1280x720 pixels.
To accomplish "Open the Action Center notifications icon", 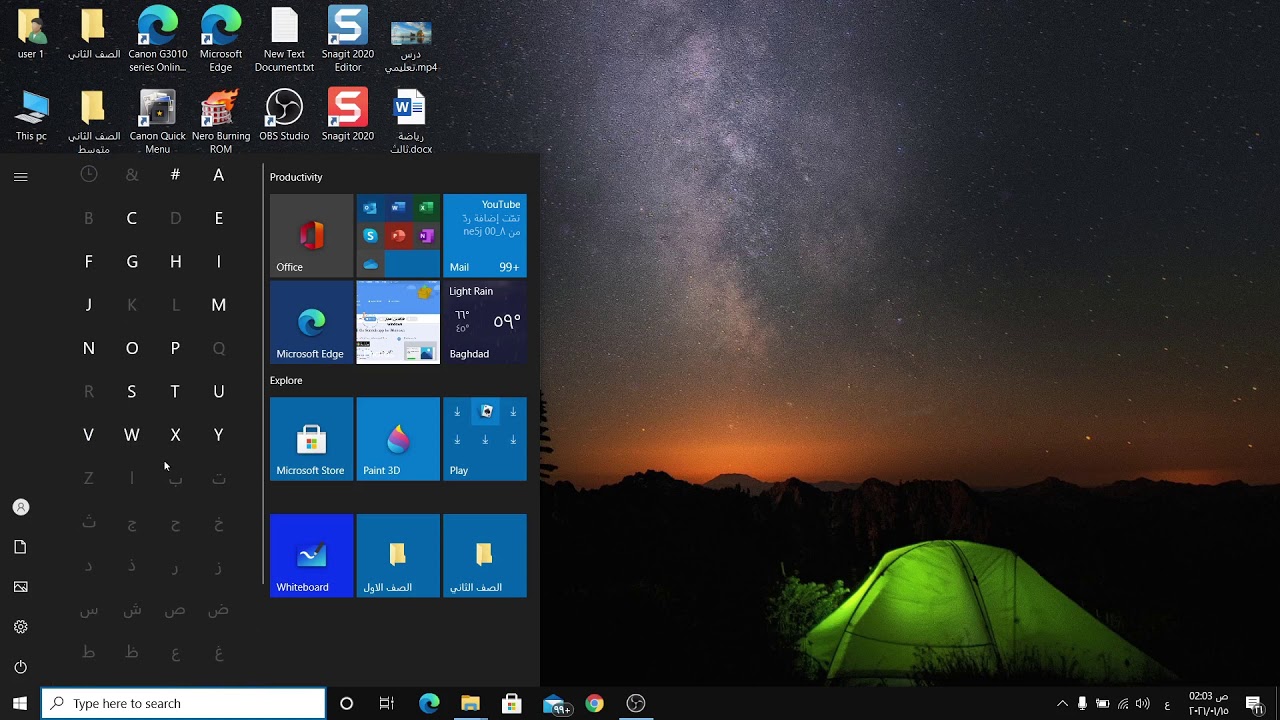I will [1254, 704].
